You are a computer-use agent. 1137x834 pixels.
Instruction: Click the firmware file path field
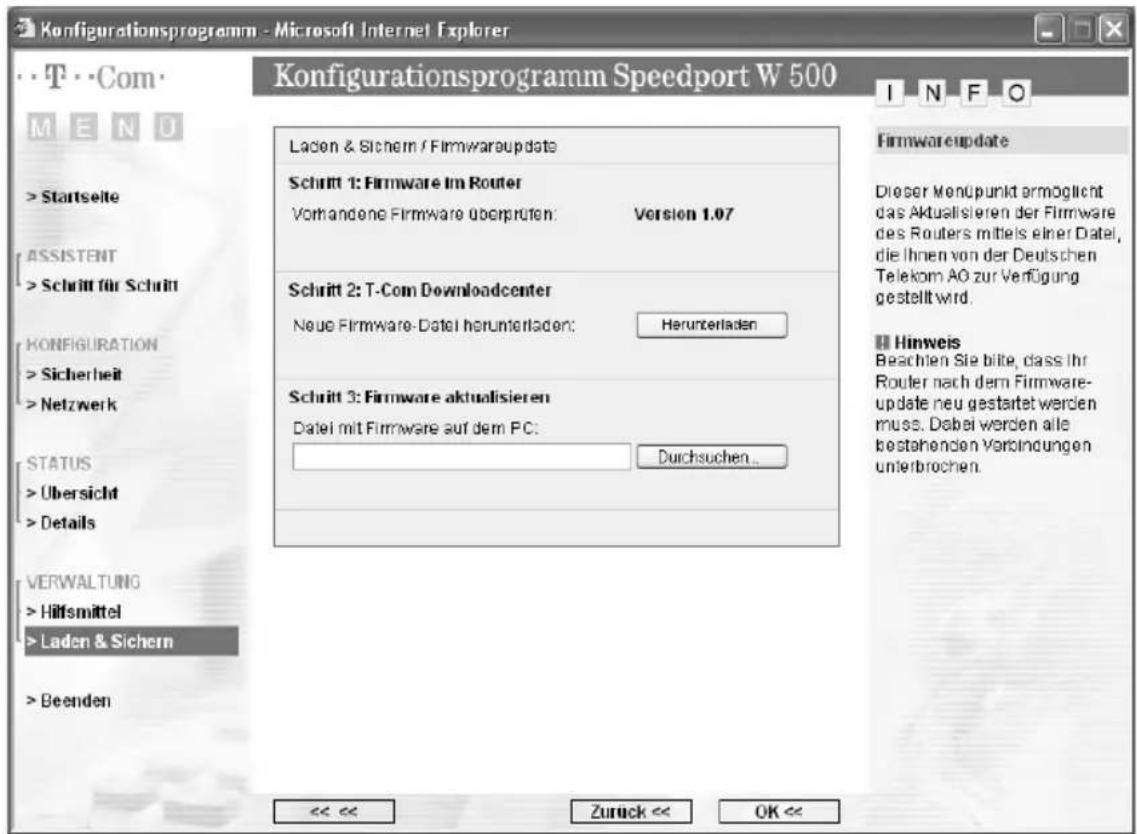pyautogui.click(x=461, y=457)
